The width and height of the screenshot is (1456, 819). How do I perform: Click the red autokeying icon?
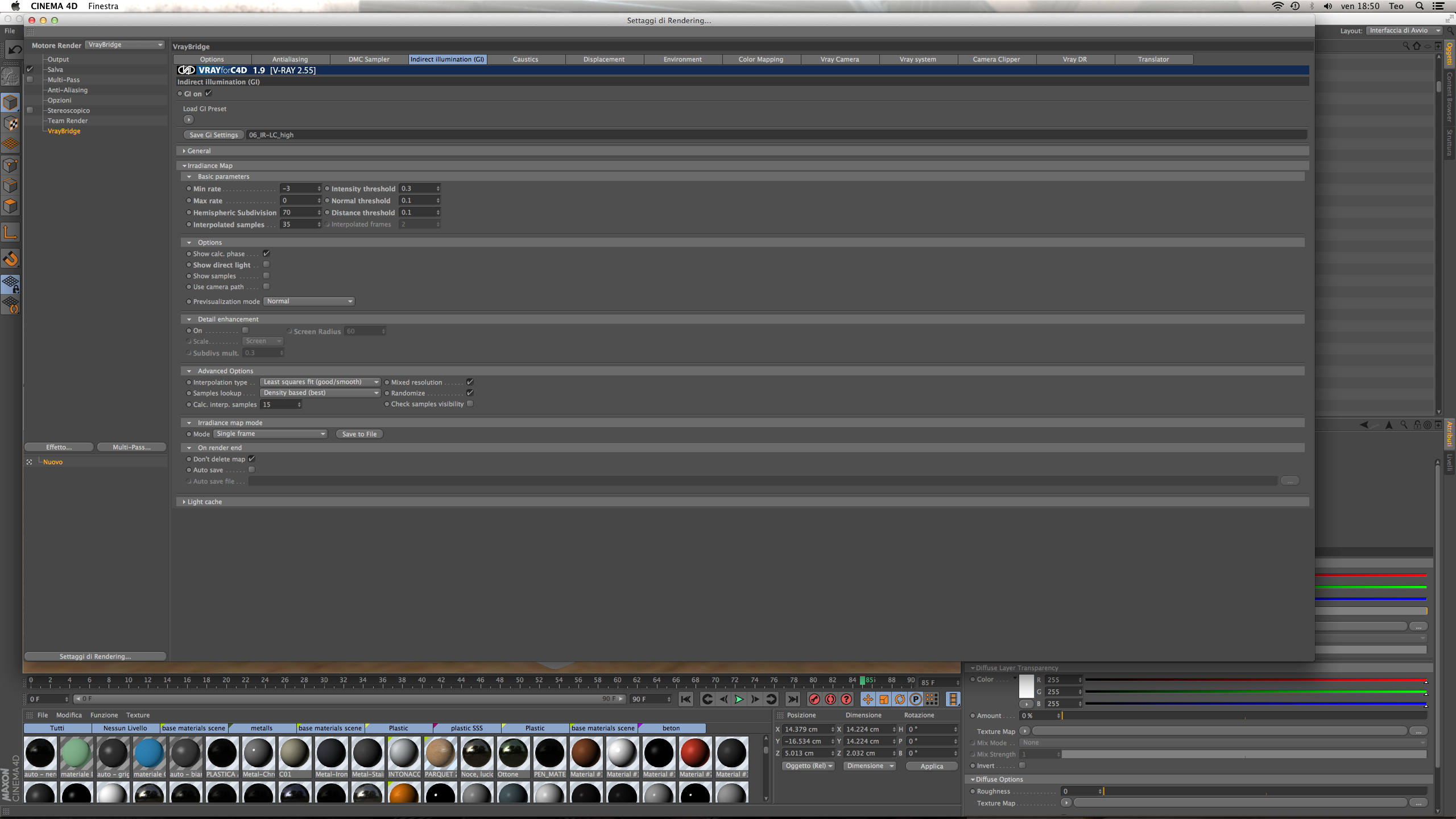click(x=830, y=699)
